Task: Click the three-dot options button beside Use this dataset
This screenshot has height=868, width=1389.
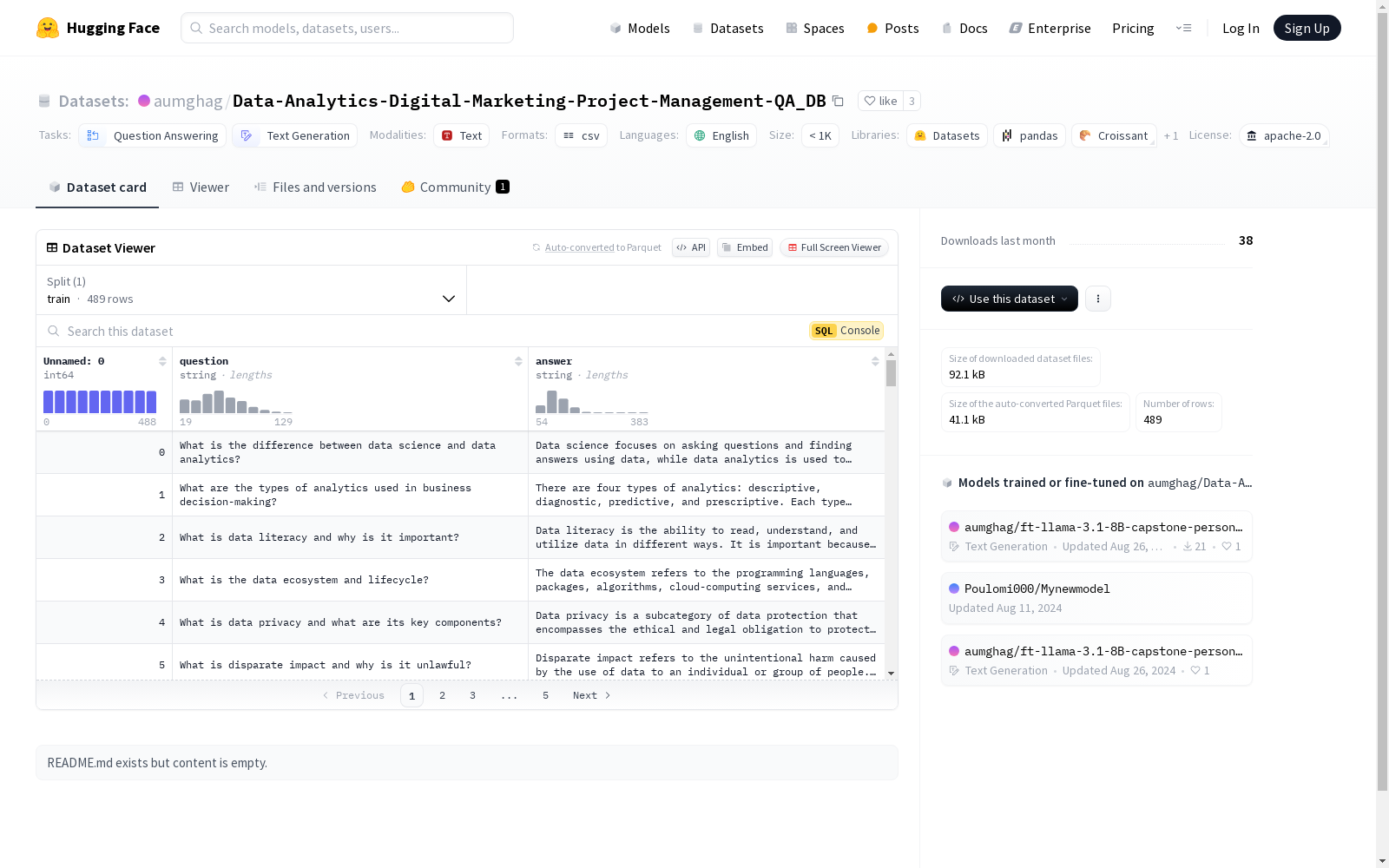Action: 1098,299
